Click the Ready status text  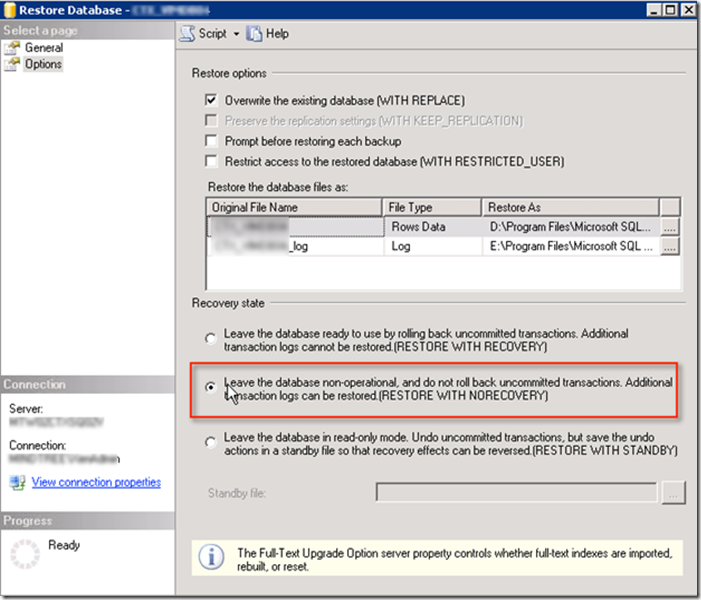coord(64,545)
